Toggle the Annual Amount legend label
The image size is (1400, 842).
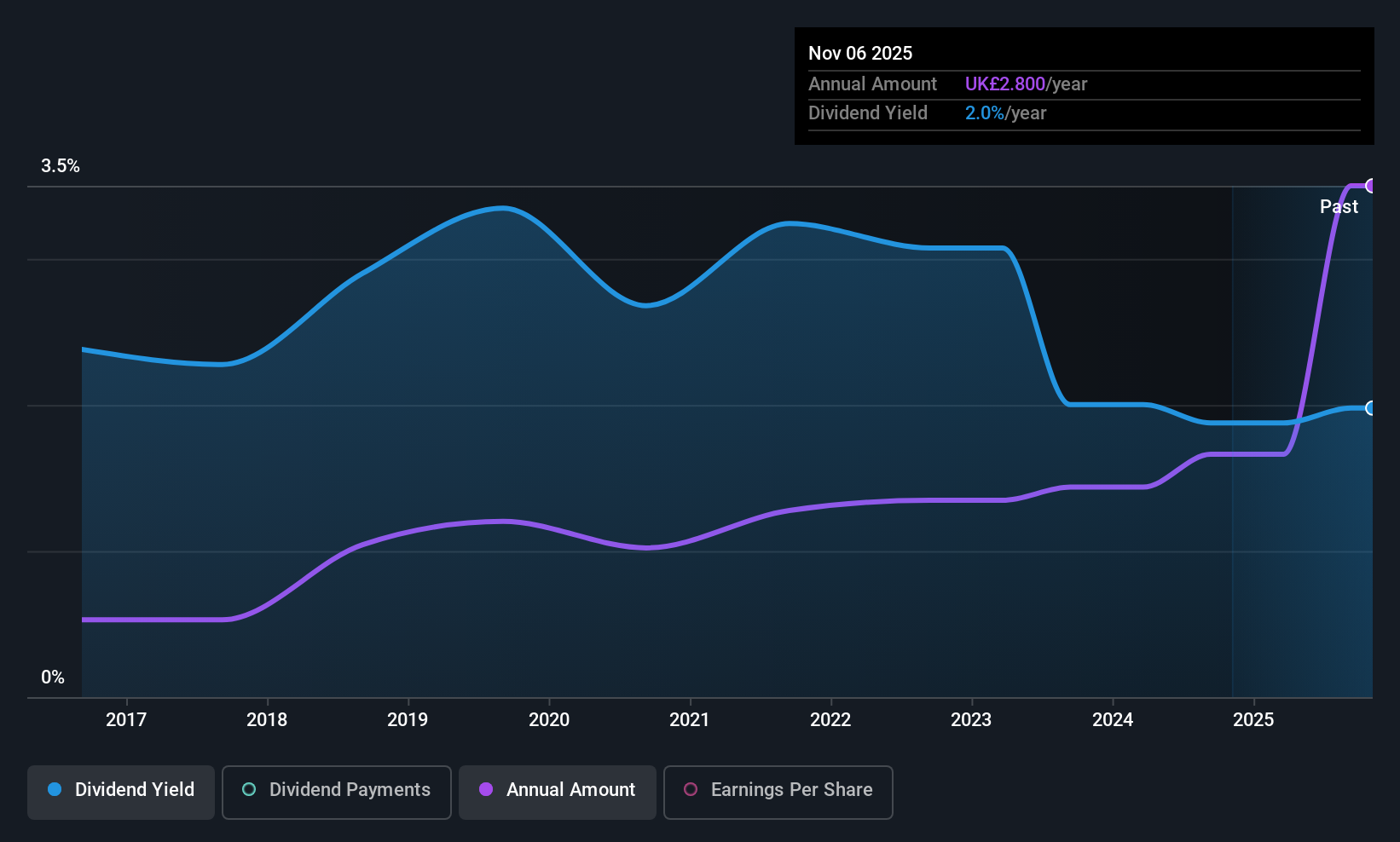[570, 789]
